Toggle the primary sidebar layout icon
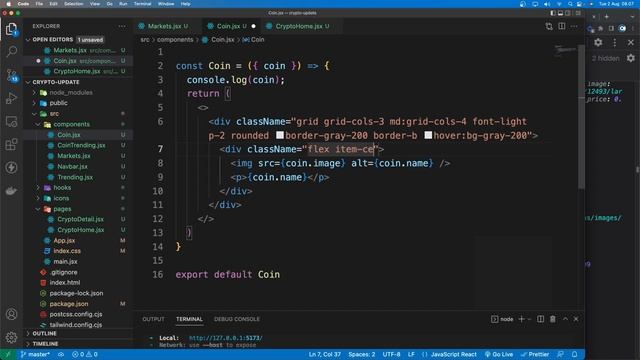 pos(553,13)
